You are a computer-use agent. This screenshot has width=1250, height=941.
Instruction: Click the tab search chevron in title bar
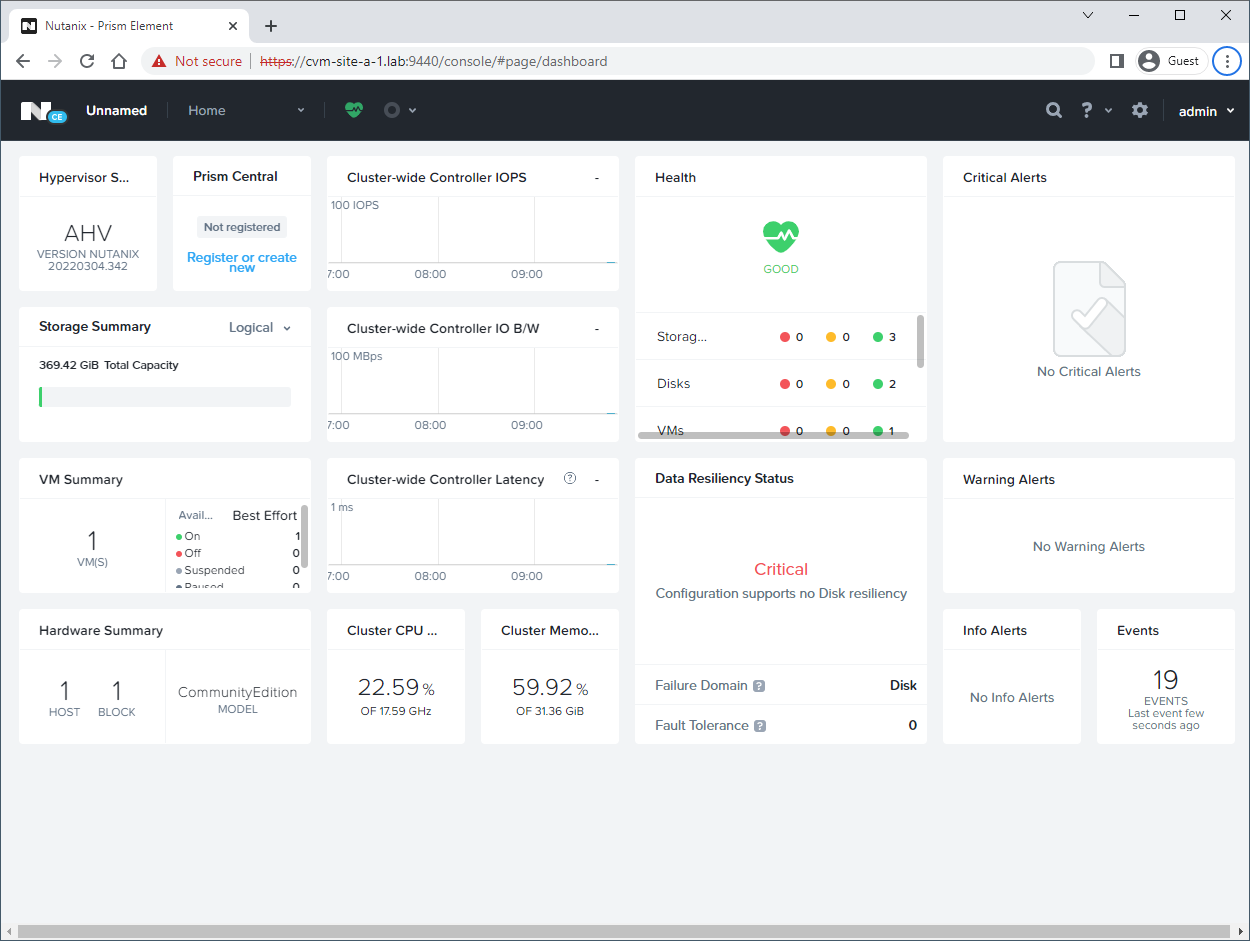(x=1088, y=15)
